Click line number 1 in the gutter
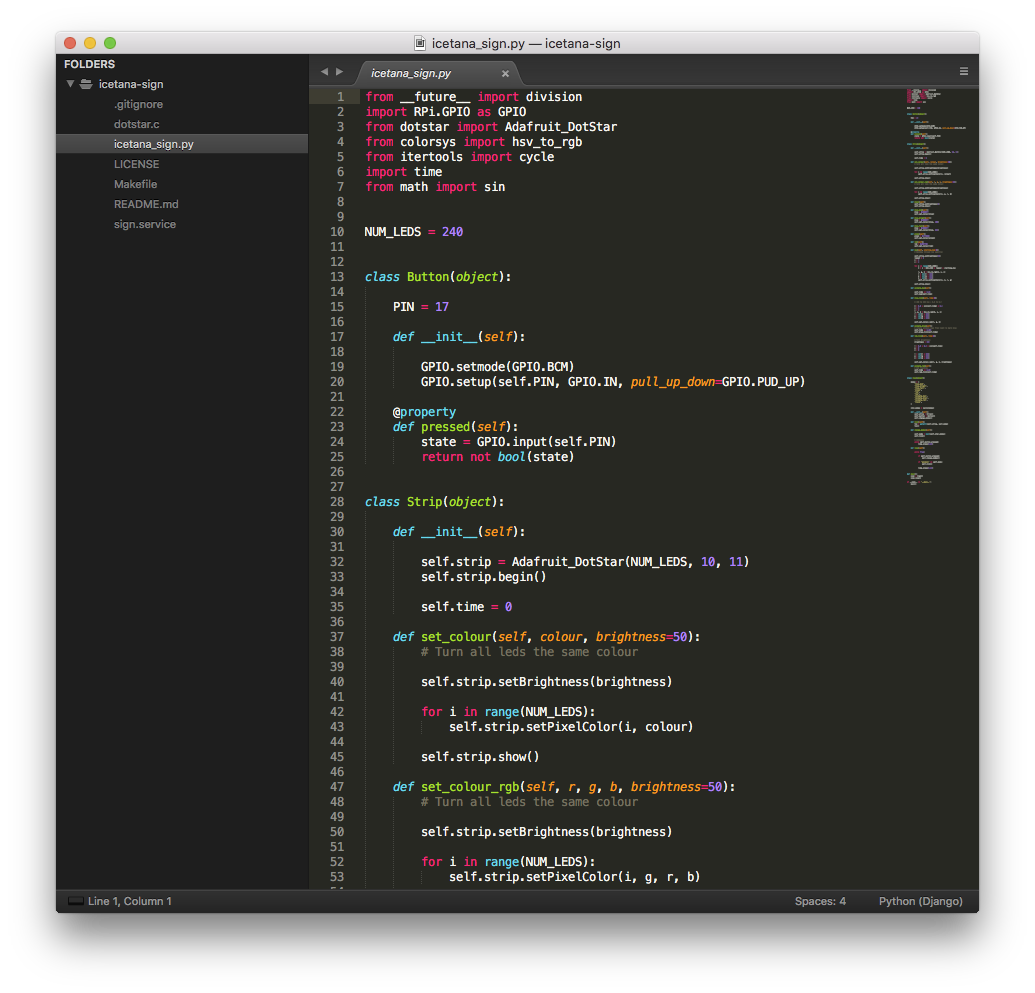This screenshot has height=993, width=1035. click(341, 97)
